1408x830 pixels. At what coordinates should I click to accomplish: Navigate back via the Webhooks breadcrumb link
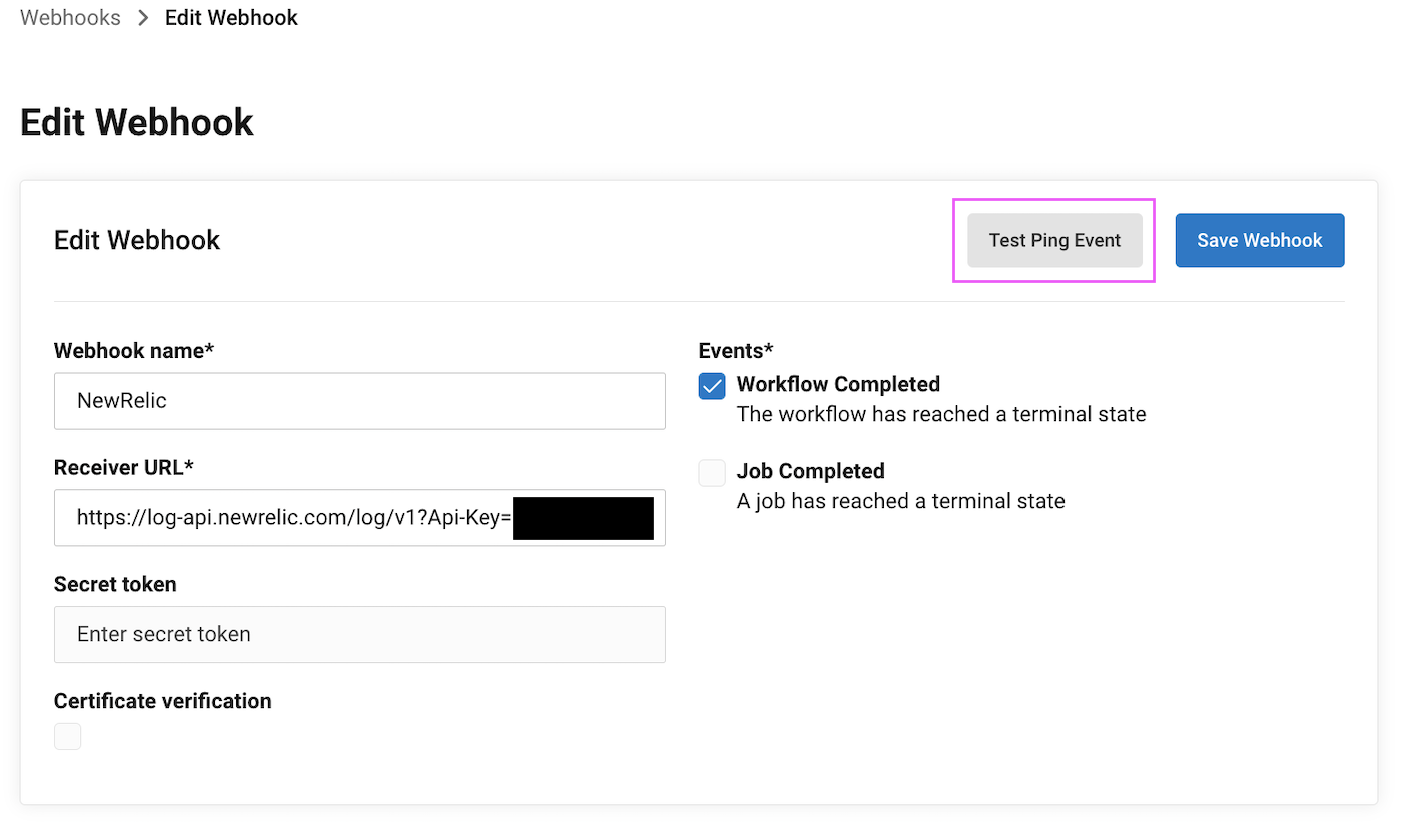pos(69,17)
